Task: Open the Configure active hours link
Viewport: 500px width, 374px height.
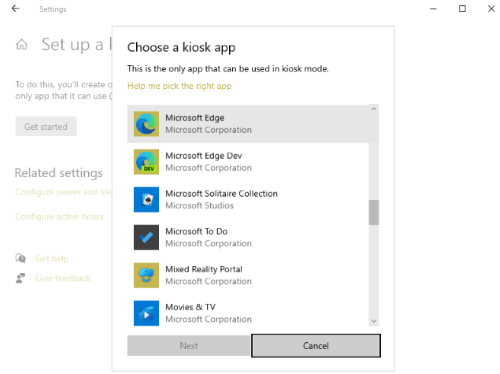Action: [59, 217]
